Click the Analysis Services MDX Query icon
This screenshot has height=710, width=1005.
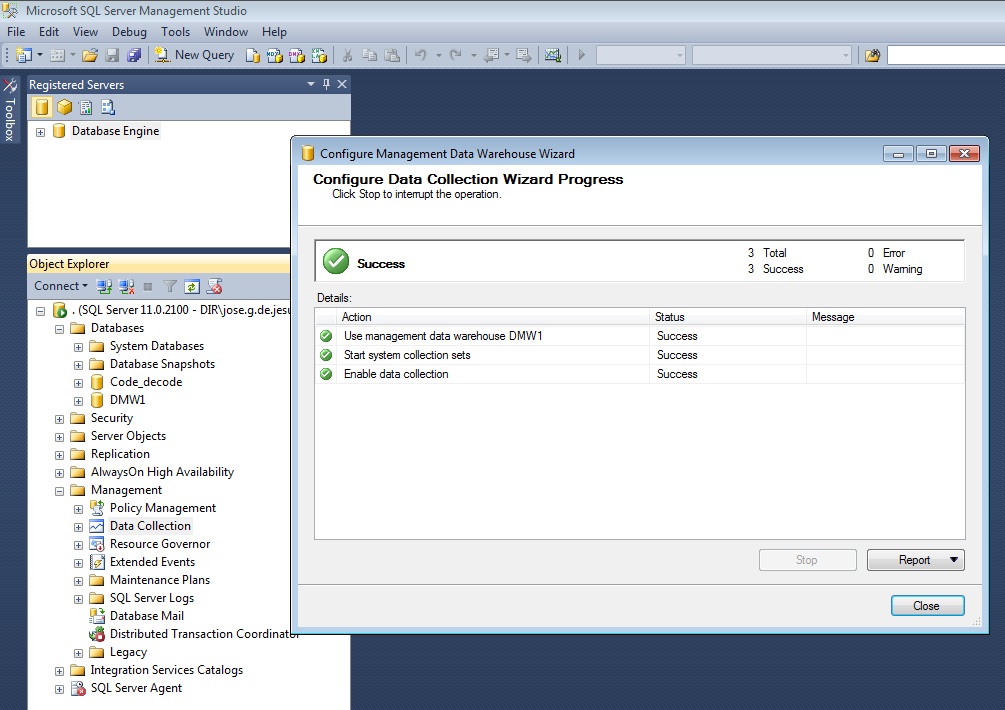coord(274,56)
